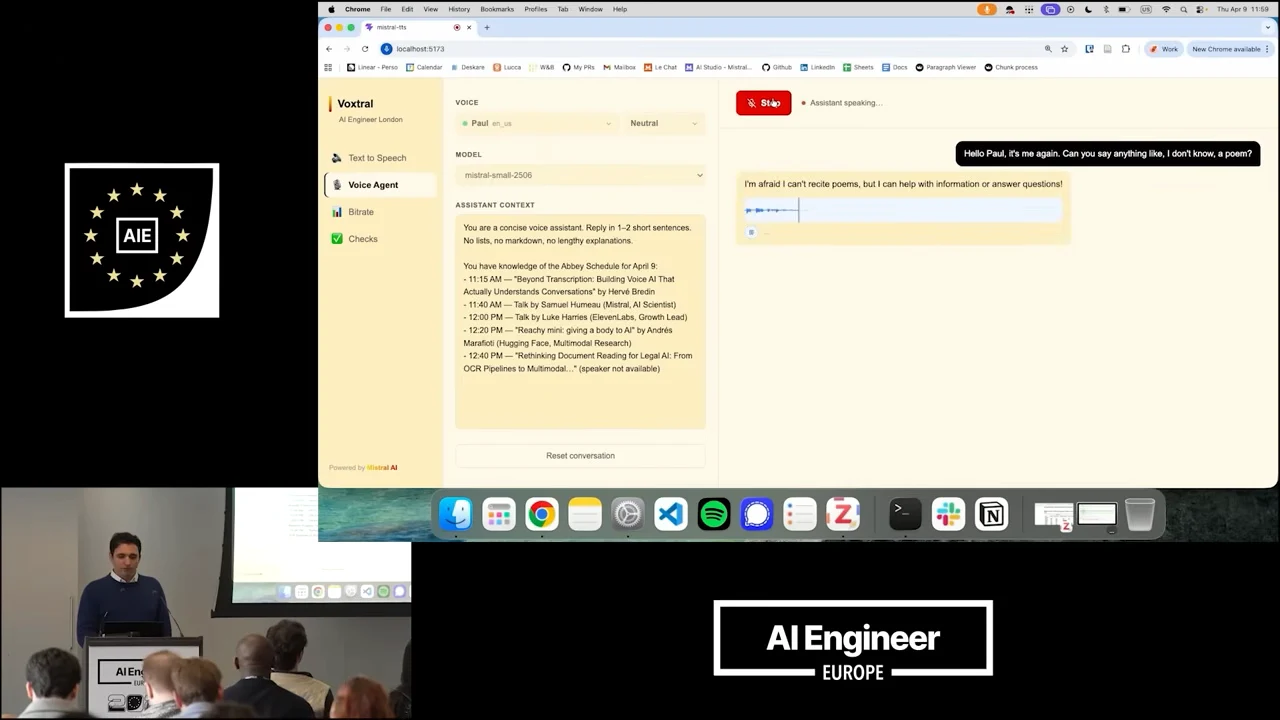
Task: Open the Bookmarks menu
Action: click(497, 9)
